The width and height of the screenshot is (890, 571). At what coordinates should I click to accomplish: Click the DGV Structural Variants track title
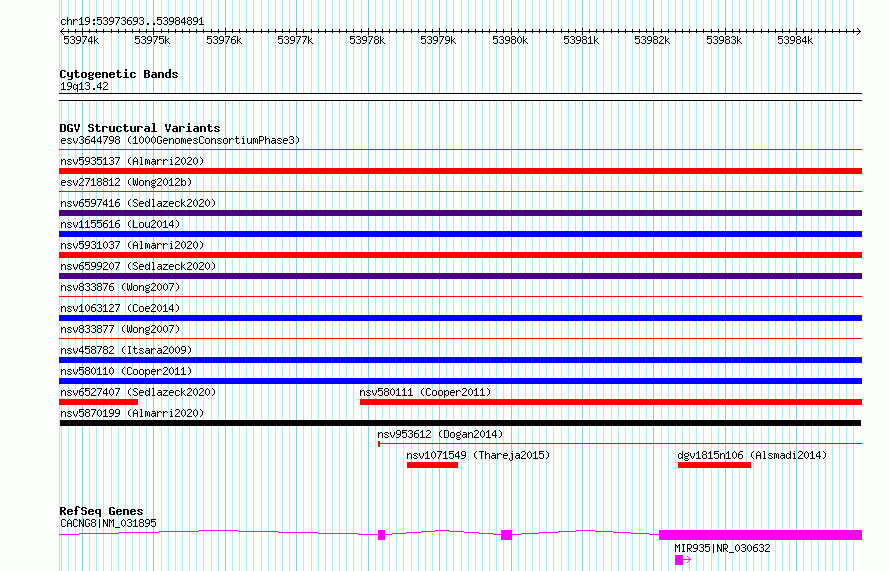click(140, 128)
